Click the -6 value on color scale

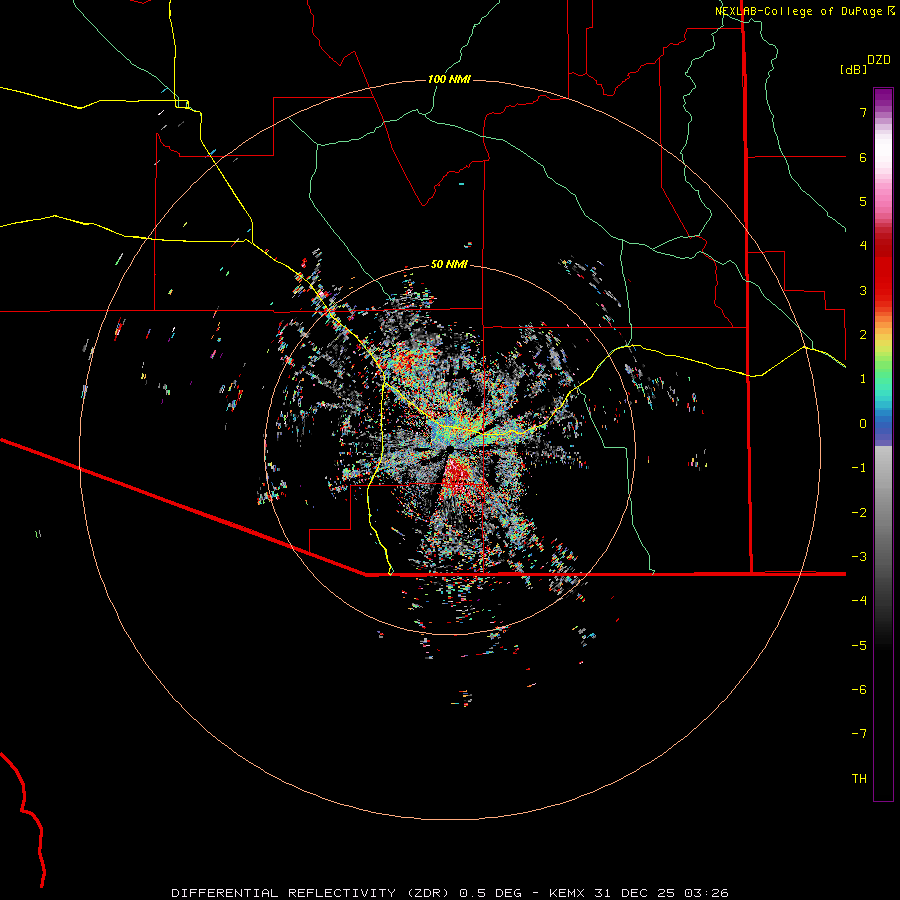[x=859, y=690]
